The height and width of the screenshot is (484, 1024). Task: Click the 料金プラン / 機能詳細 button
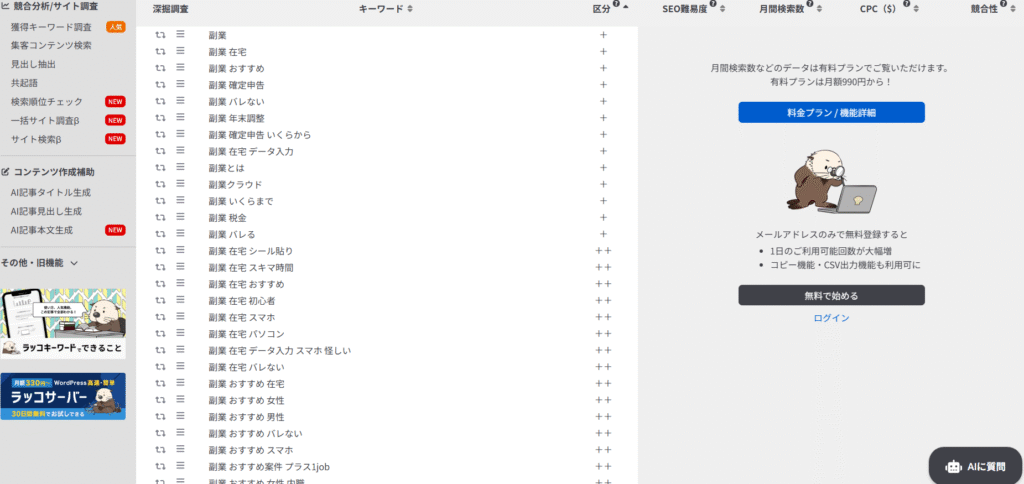click(x=831, y=112)
